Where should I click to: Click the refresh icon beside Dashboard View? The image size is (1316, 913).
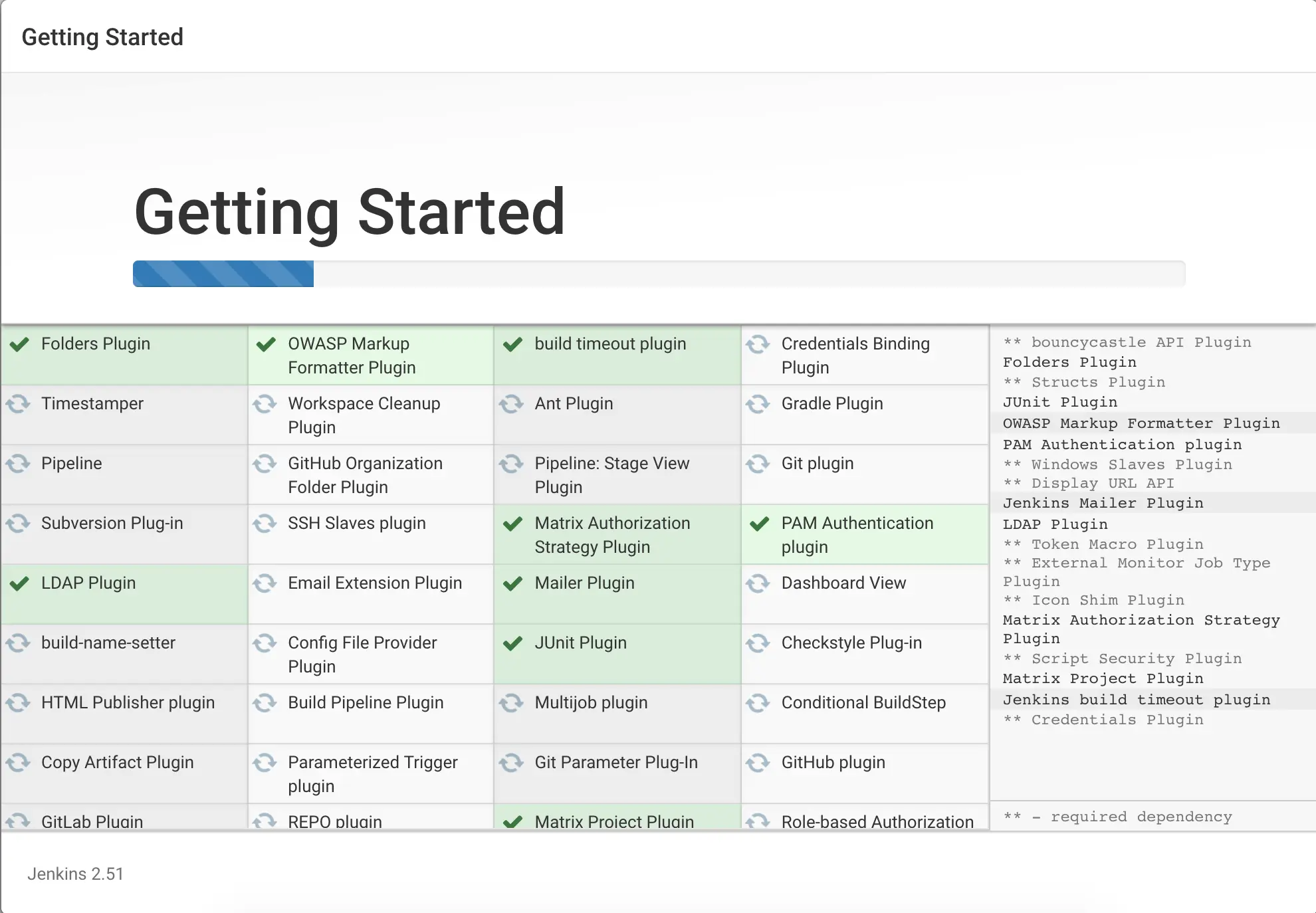pyautogui.click(x=758, y=583)
